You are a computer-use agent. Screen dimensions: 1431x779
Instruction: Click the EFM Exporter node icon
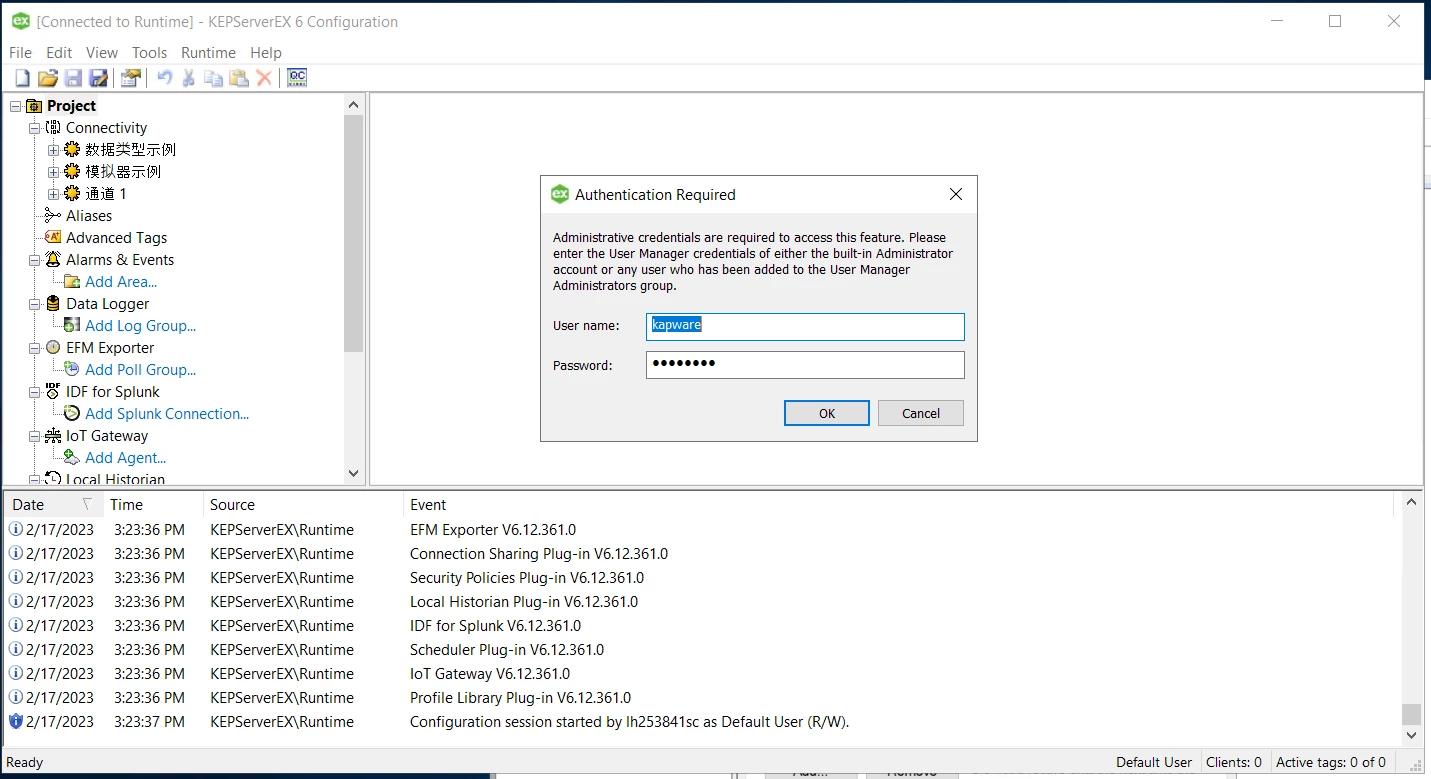[x=53, y=348]
